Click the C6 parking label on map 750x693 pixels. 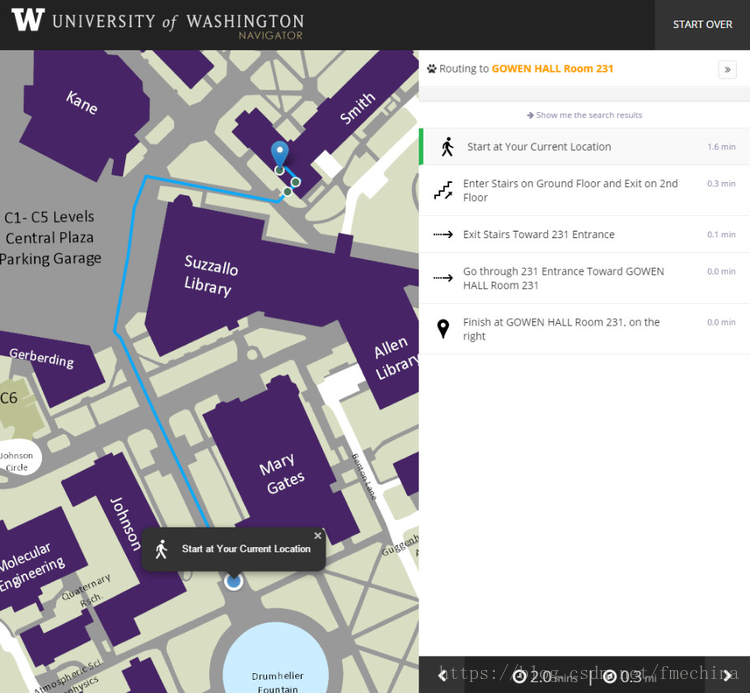(9, 398)
